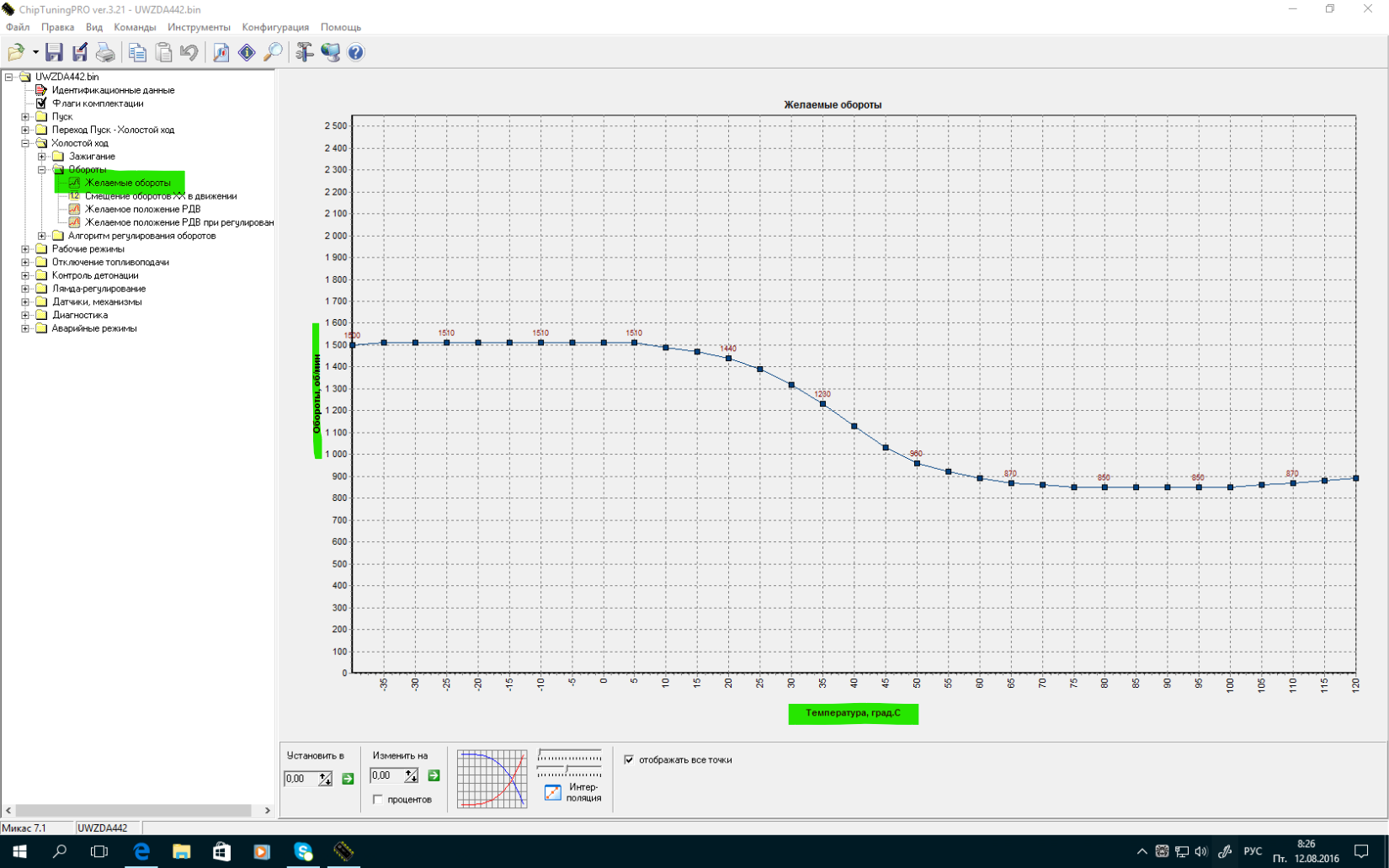Click the magnifier search toolbar icon
The width and height of the screenshot is (1389, 868).
(273, 52)
